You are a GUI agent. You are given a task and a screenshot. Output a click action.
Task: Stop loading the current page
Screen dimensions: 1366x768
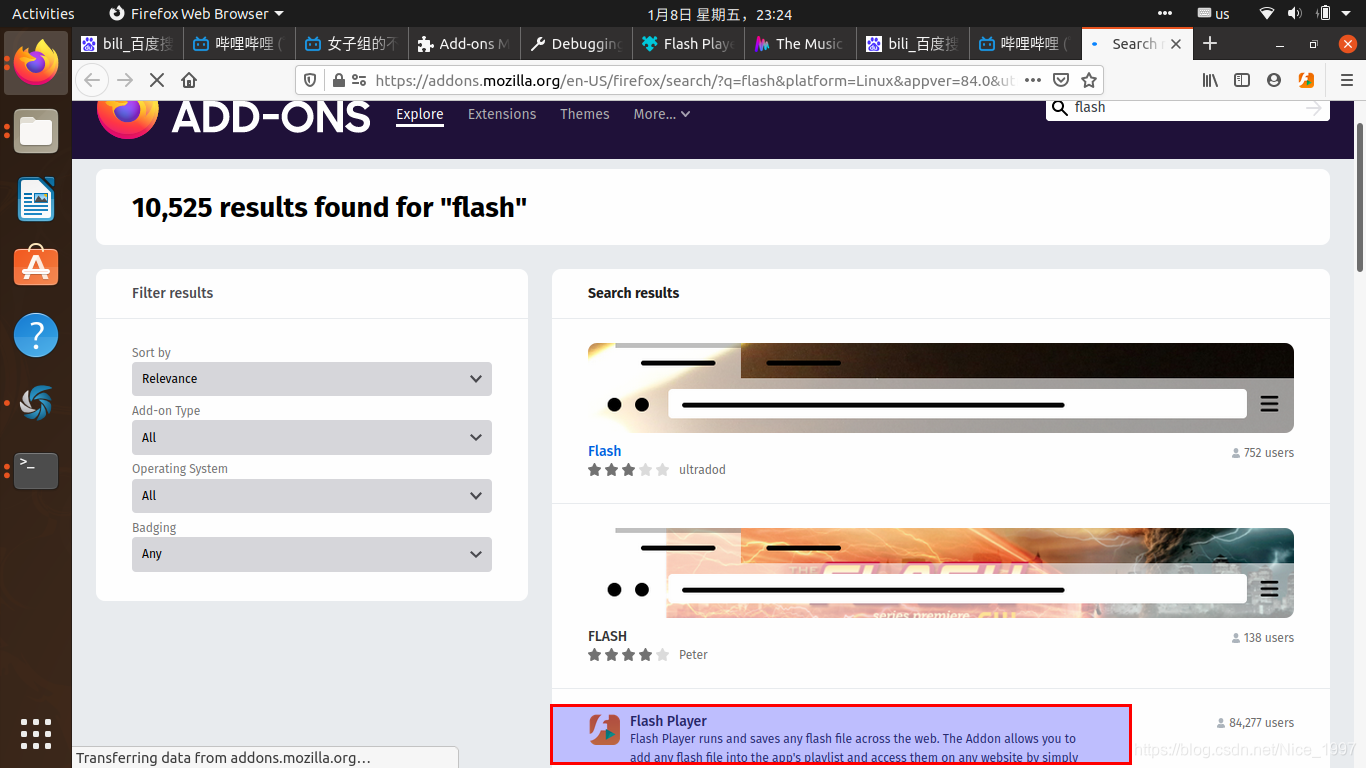(157, 80)
